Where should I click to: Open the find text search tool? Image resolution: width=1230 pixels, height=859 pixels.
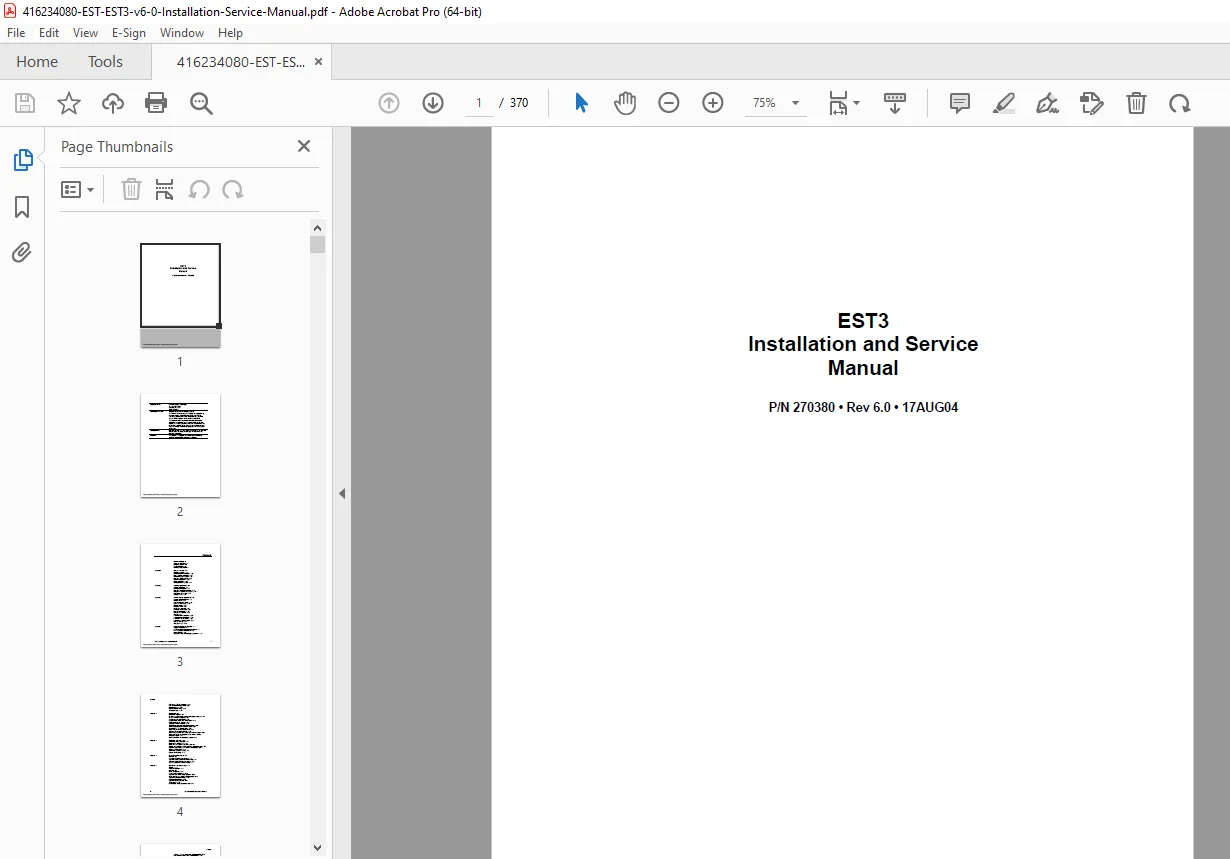pos(201,103)
